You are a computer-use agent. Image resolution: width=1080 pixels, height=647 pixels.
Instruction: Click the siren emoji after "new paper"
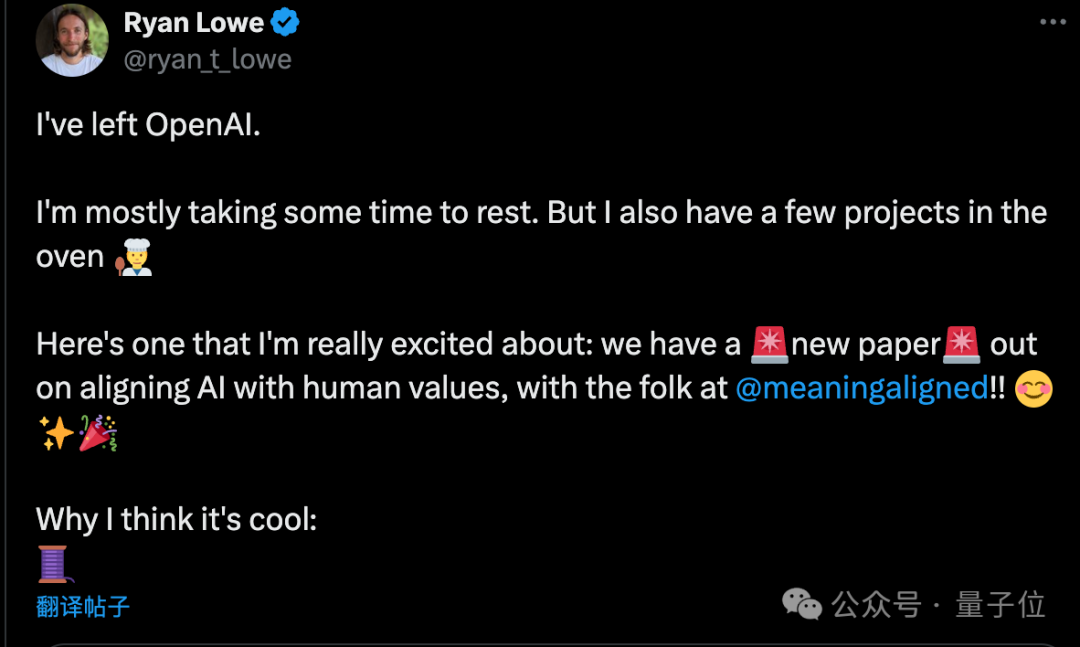click(x=961, y=344)
